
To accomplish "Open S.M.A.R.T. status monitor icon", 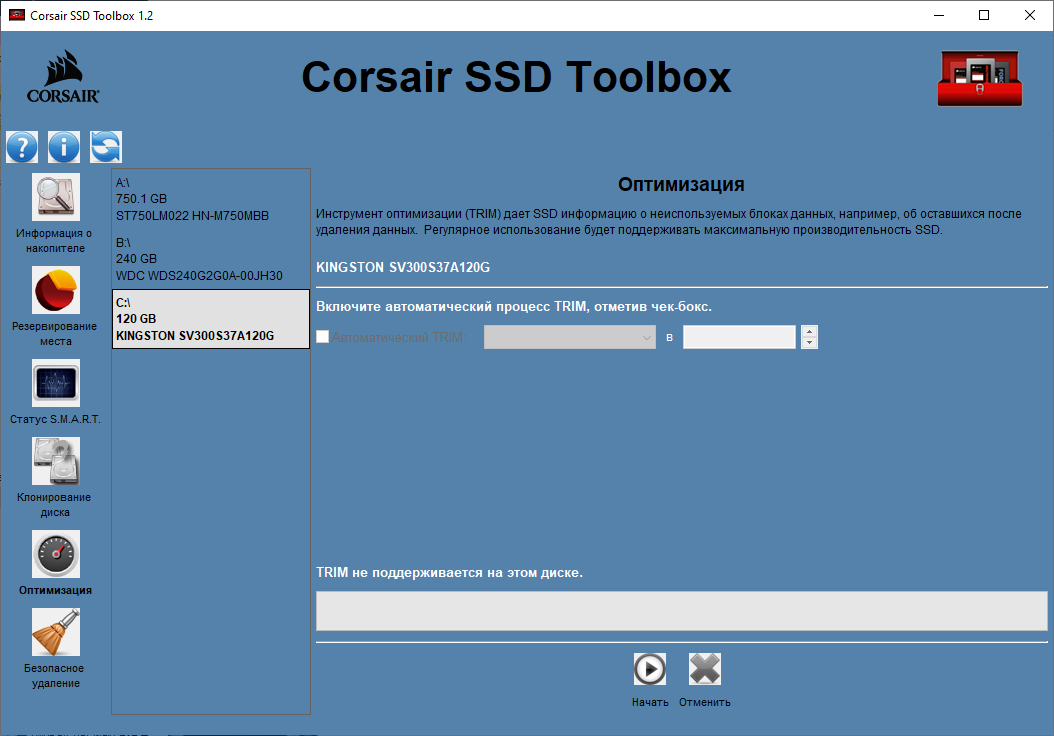I will (56, 382).
